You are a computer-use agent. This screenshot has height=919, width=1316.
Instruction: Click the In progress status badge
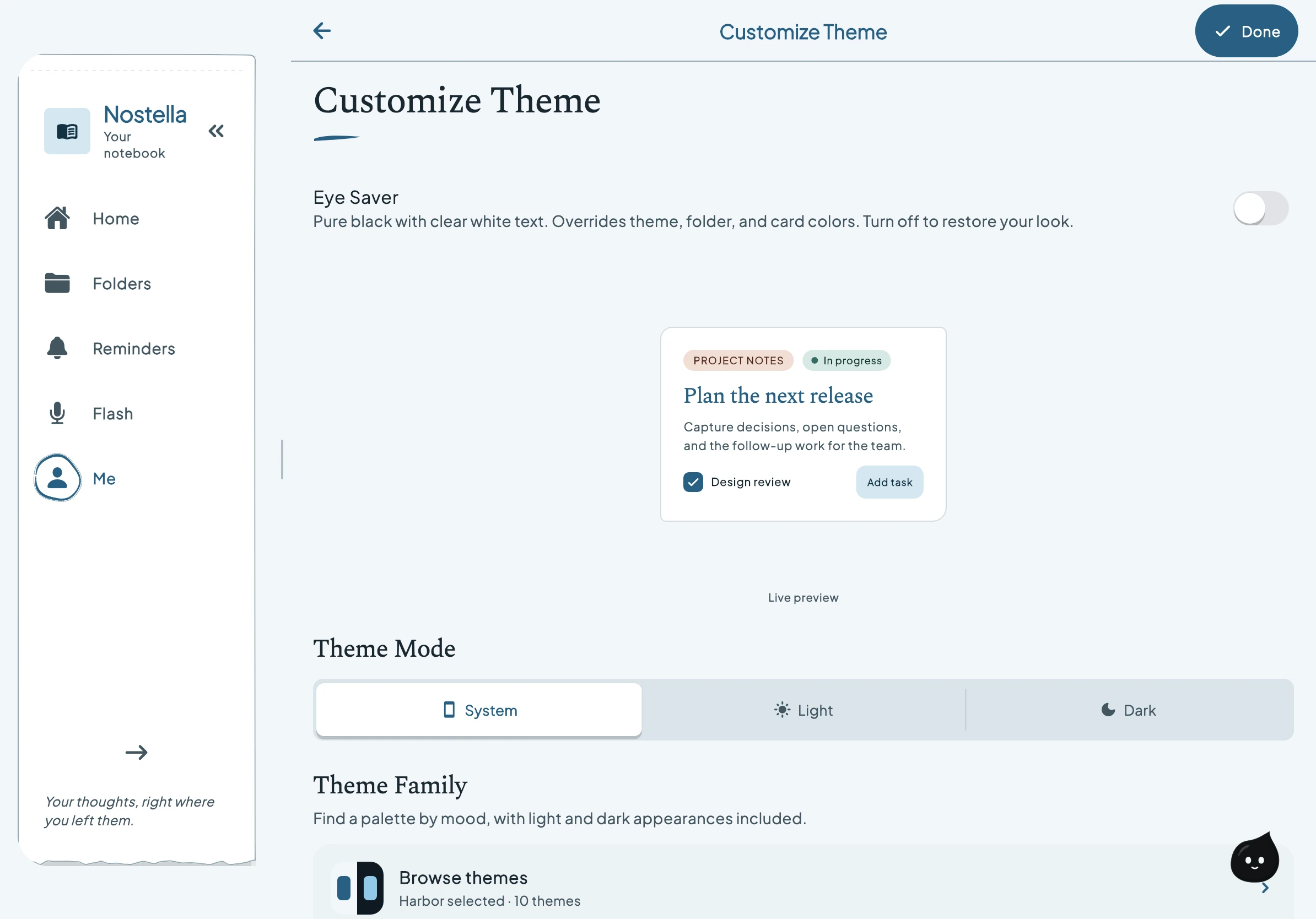(x=846, y=360)
